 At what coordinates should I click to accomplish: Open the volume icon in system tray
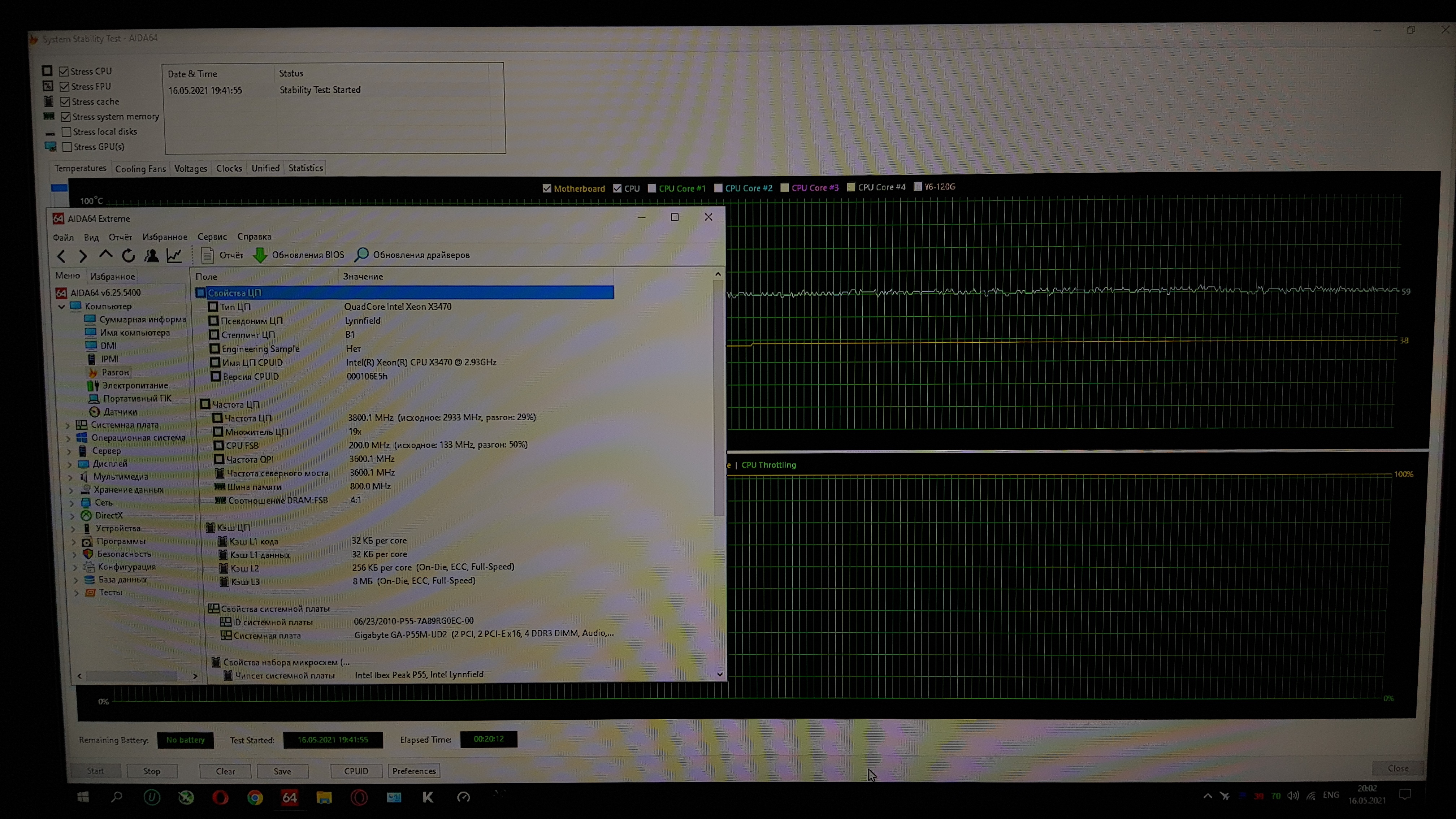1293,796
